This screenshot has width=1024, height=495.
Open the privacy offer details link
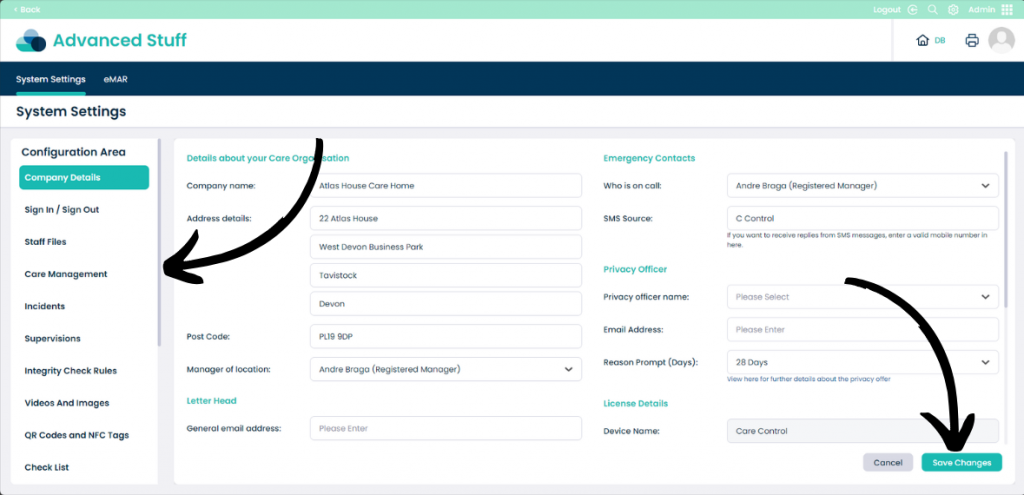pyautogui.click(x=808, y=379)
